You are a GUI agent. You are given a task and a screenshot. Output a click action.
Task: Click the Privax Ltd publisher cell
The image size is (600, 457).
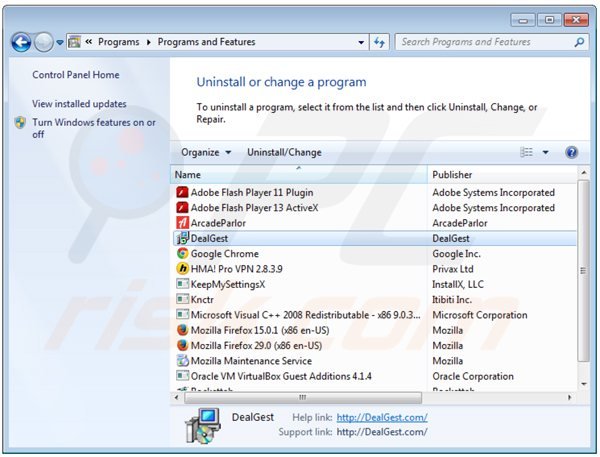[453, 269]
